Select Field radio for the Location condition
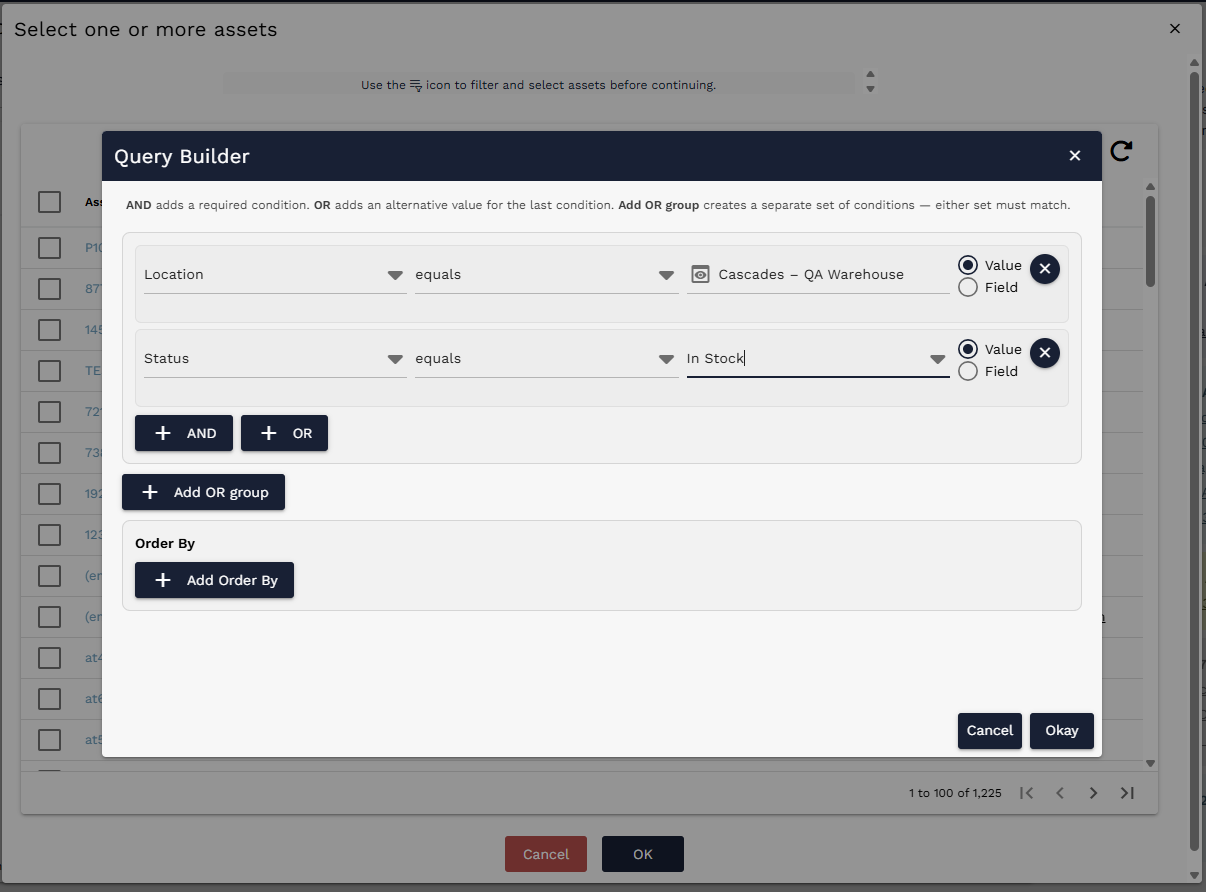Image resolution: width=1206 pixels, height=892 pixels. click(968, 287)
